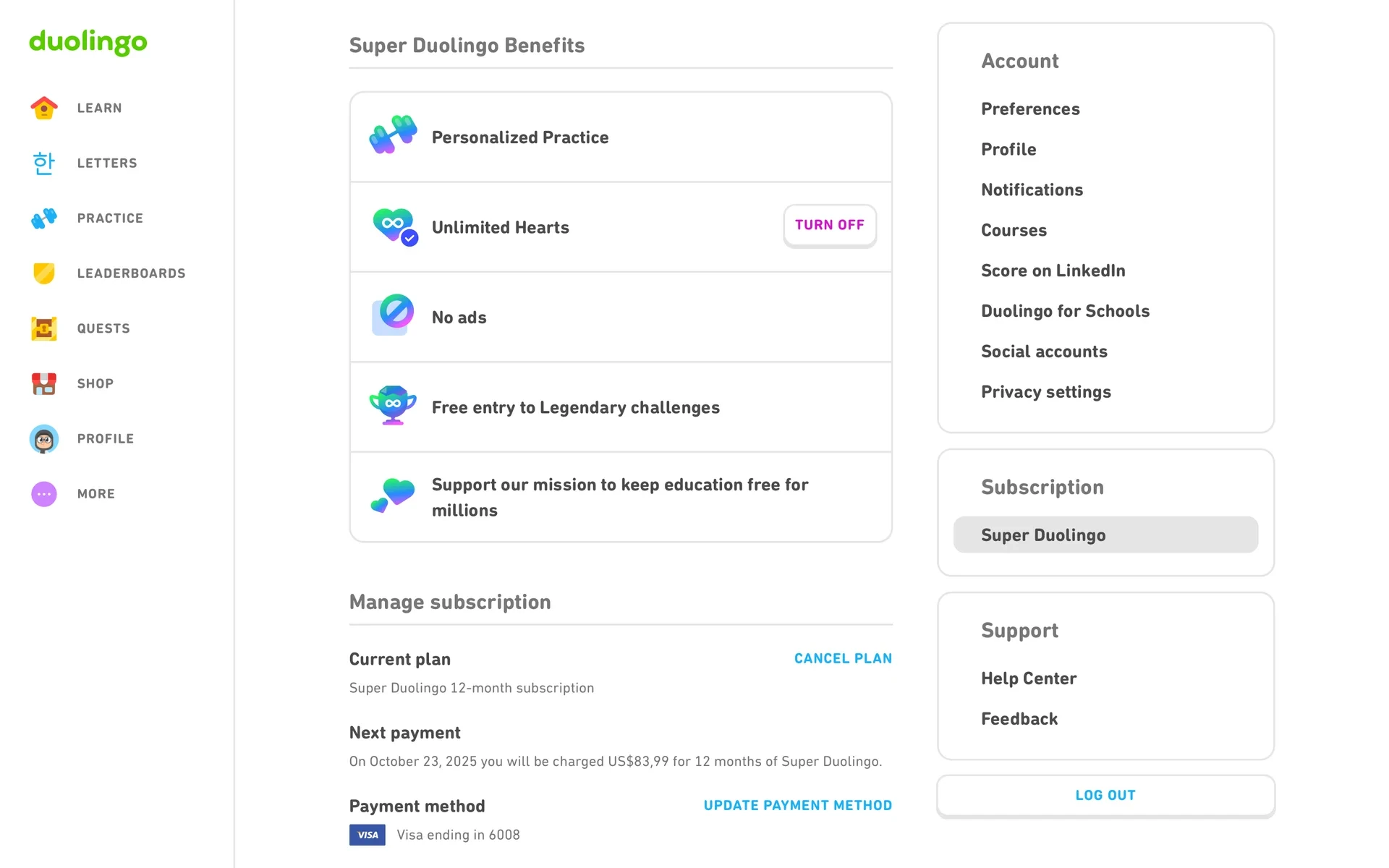Screen dimensions: 1389x868
Task: Open the MORE sidebar menu
Action: pyautogui.click(x=96, y=494)
